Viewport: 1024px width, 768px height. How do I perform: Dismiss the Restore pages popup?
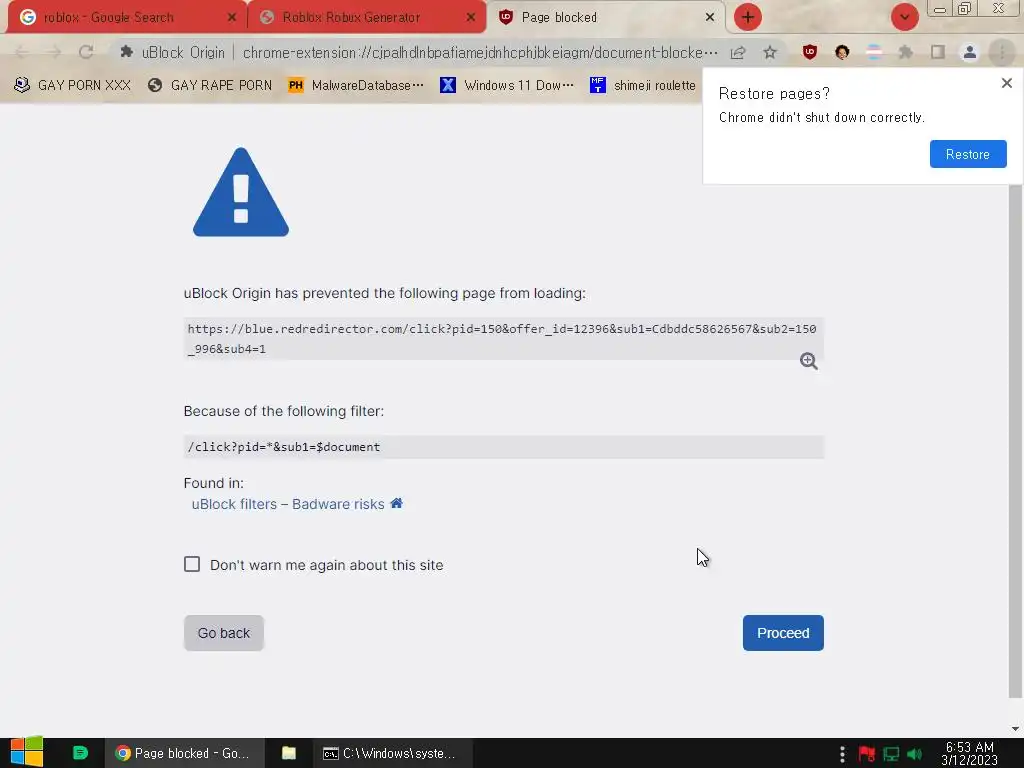click(1006, 83)
